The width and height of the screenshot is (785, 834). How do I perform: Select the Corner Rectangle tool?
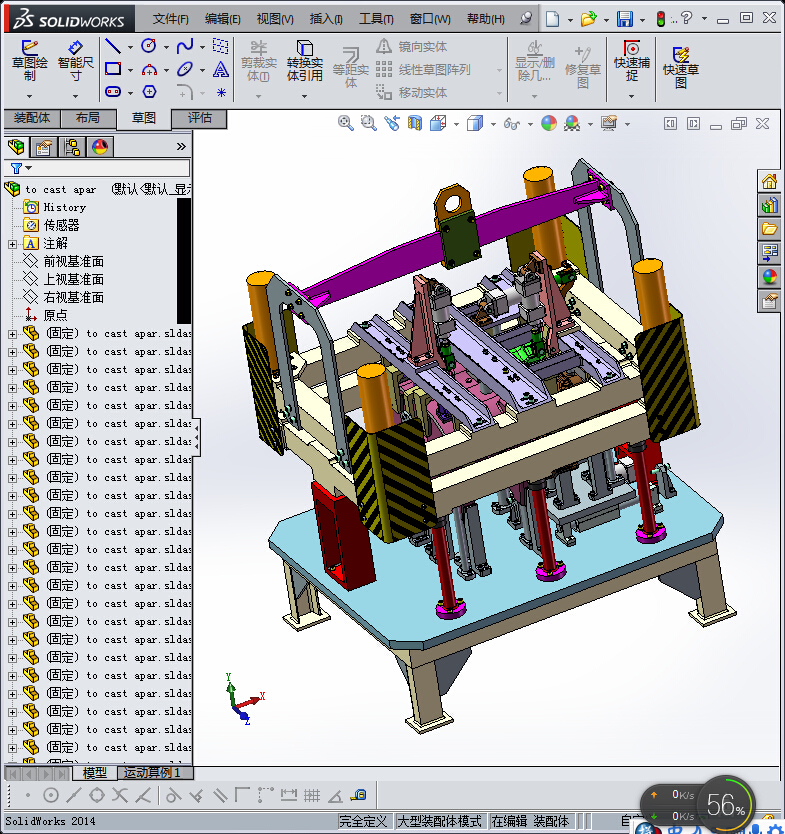pos(113,69)
